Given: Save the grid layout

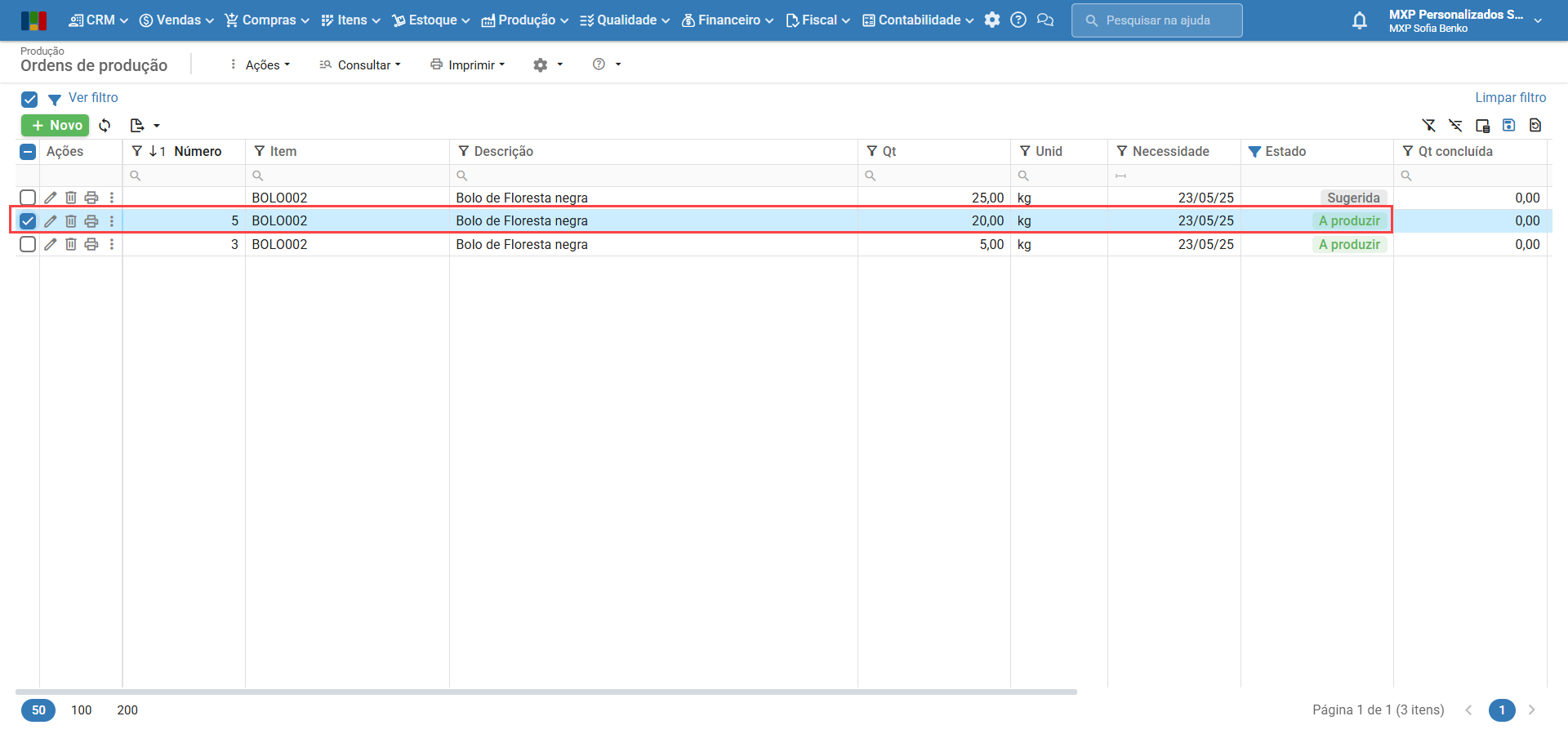Looking at the screenshot, I should [1509, 125].
